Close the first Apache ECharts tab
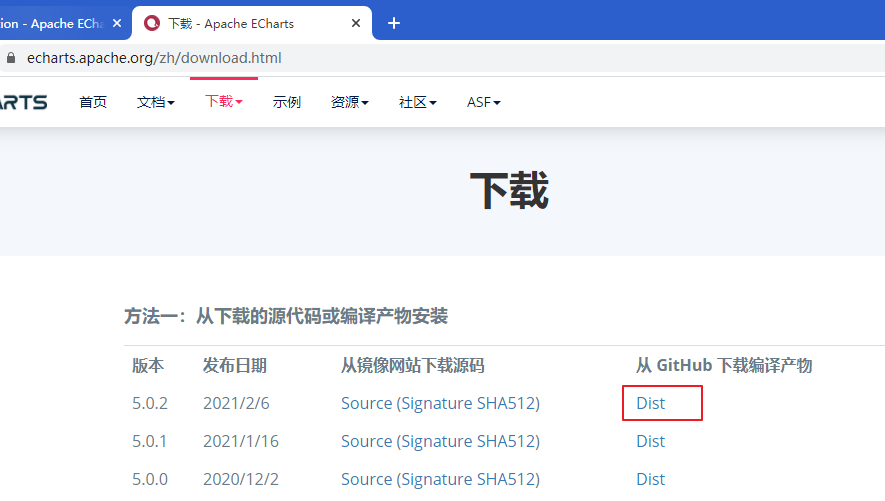885x501 pixels. point(117,23)
